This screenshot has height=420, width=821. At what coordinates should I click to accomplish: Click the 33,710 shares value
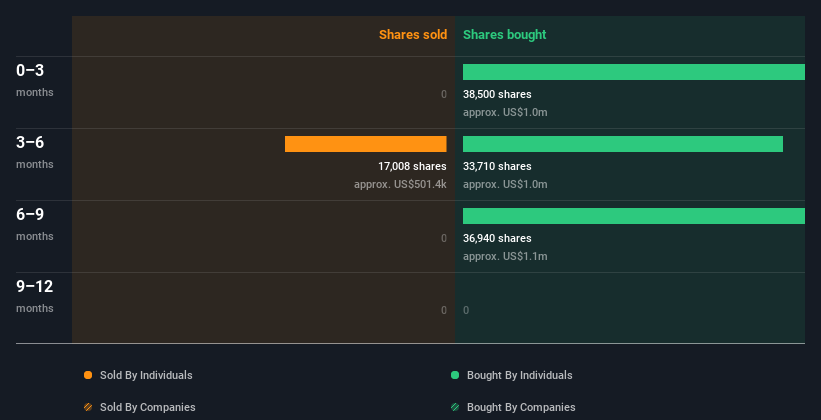click(497, 167)
